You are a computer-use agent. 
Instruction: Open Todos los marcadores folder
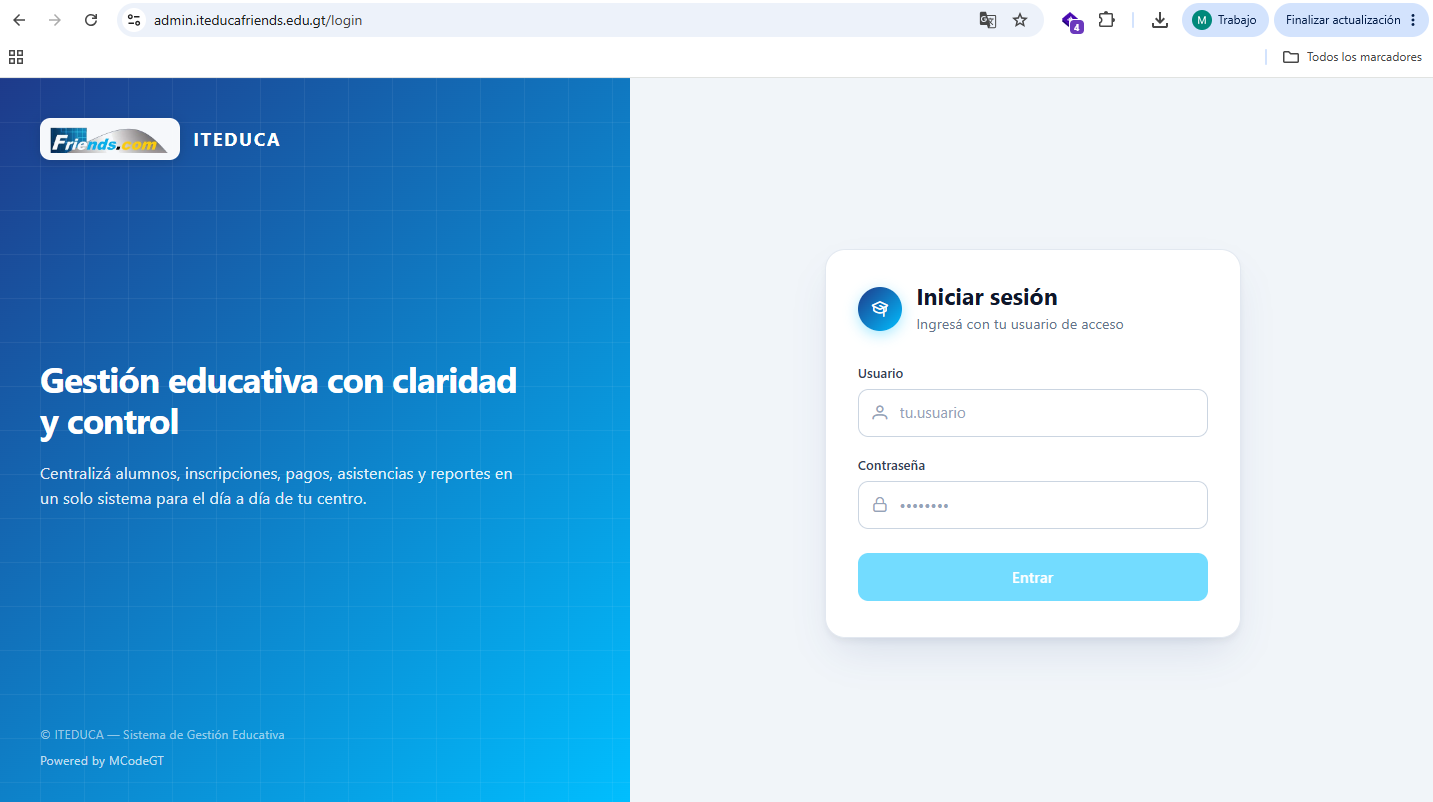tap(1352, 57)
